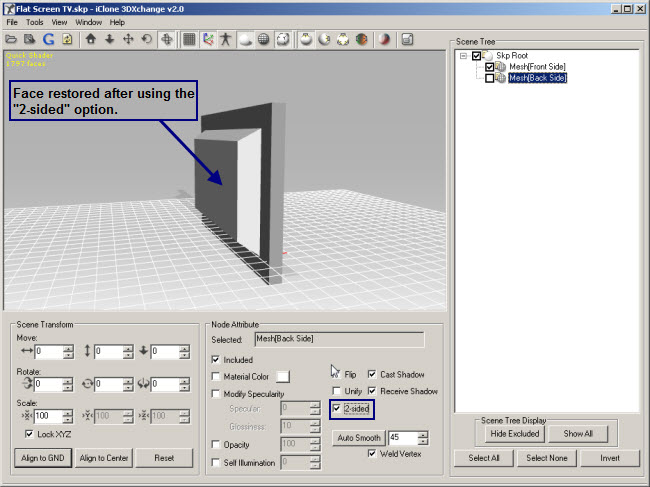Screen dimensions: 650x487
Task: Click the Open file toolbar icon
Action: click(x=11, y=39)
